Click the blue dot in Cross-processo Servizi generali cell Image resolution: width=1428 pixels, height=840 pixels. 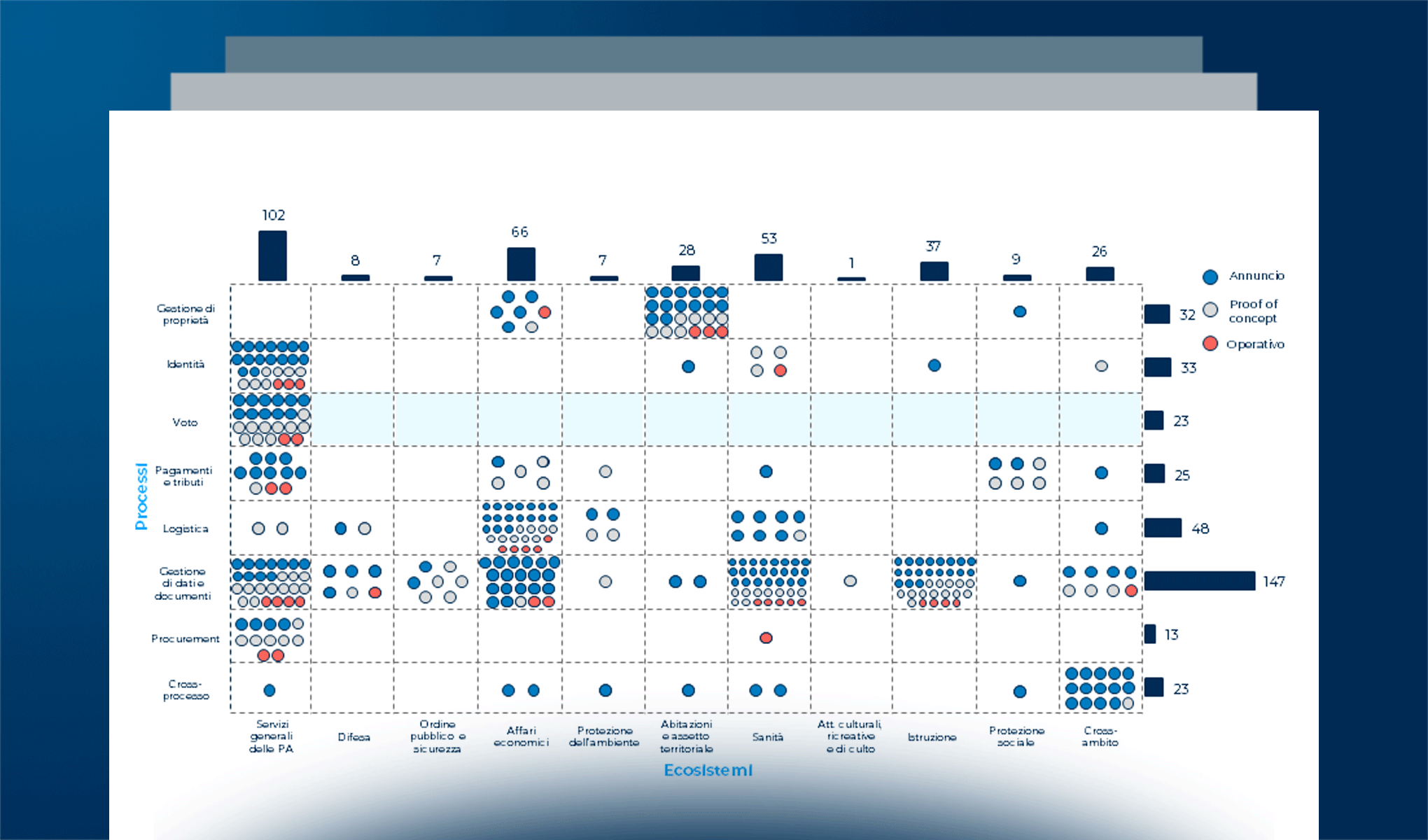pyautogui.click(x=269, y=690)
